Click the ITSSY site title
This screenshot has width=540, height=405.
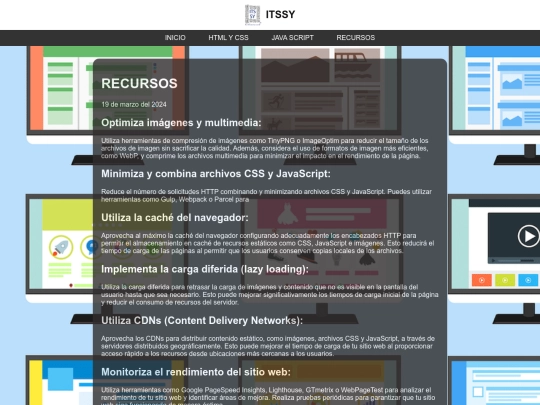[280, 14]
